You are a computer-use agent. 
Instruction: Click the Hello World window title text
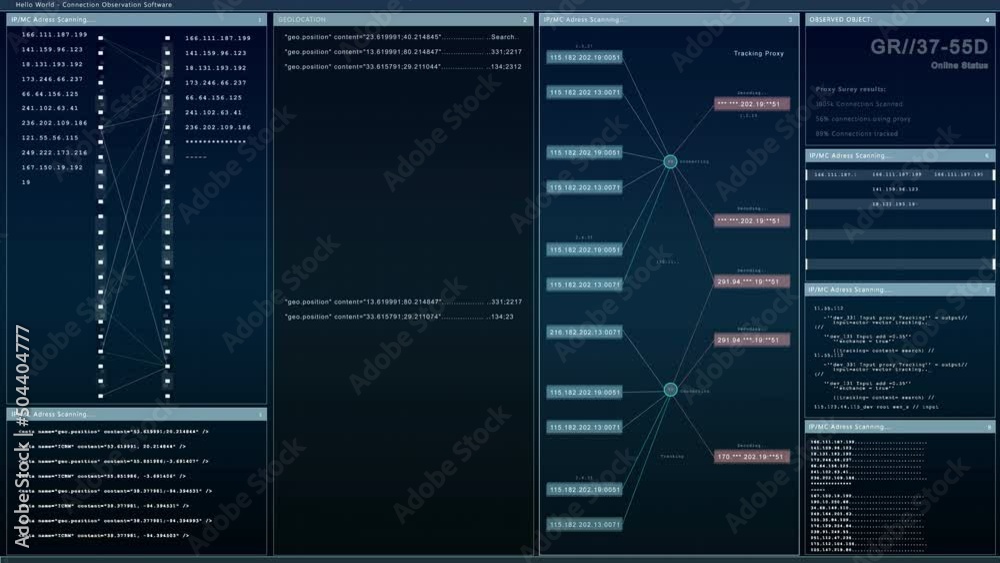94,4
